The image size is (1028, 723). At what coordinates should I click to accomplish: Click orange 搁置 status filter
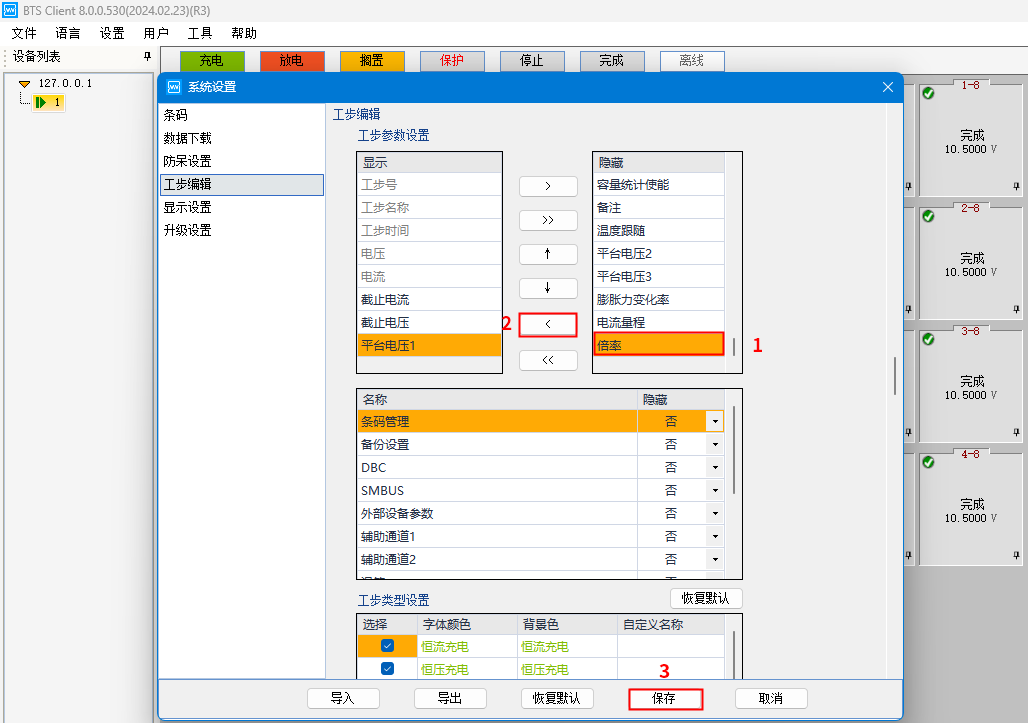coord(372,61)
